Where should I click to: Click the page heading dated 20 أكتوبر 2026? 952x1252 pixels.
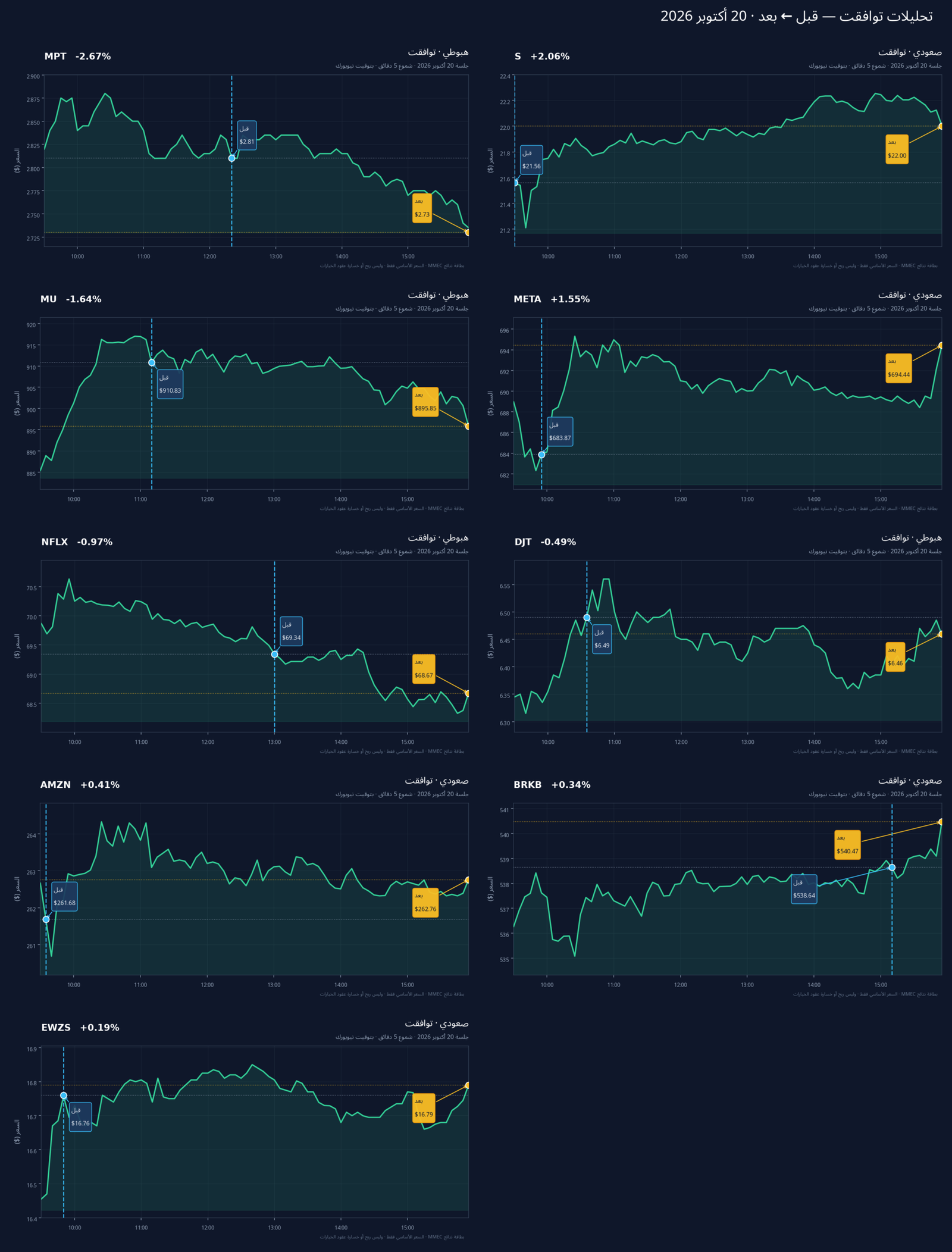click(x=796, y=16)
